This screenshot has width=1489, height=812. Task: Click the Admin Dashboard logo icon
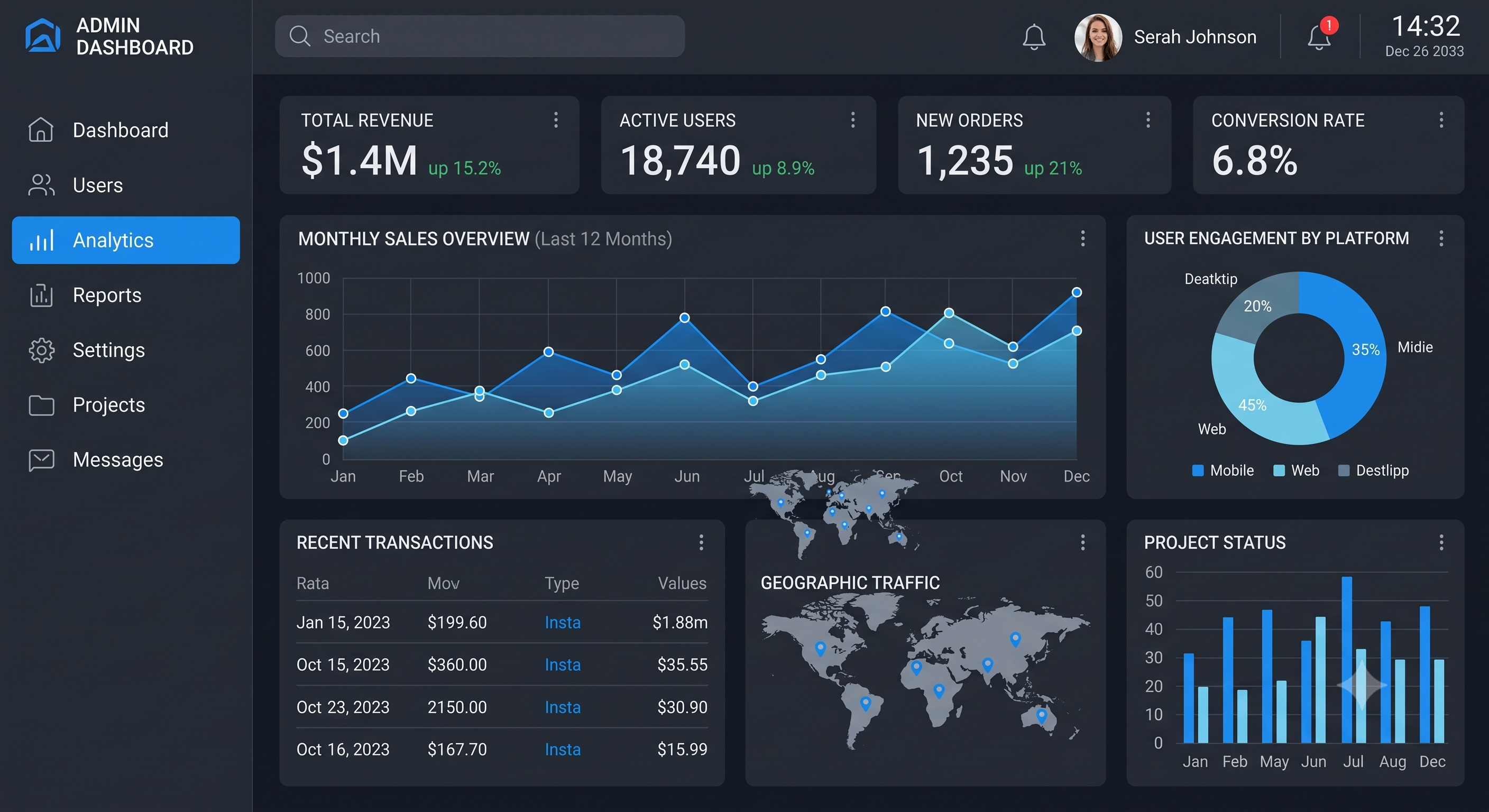[x=43, y=35]
